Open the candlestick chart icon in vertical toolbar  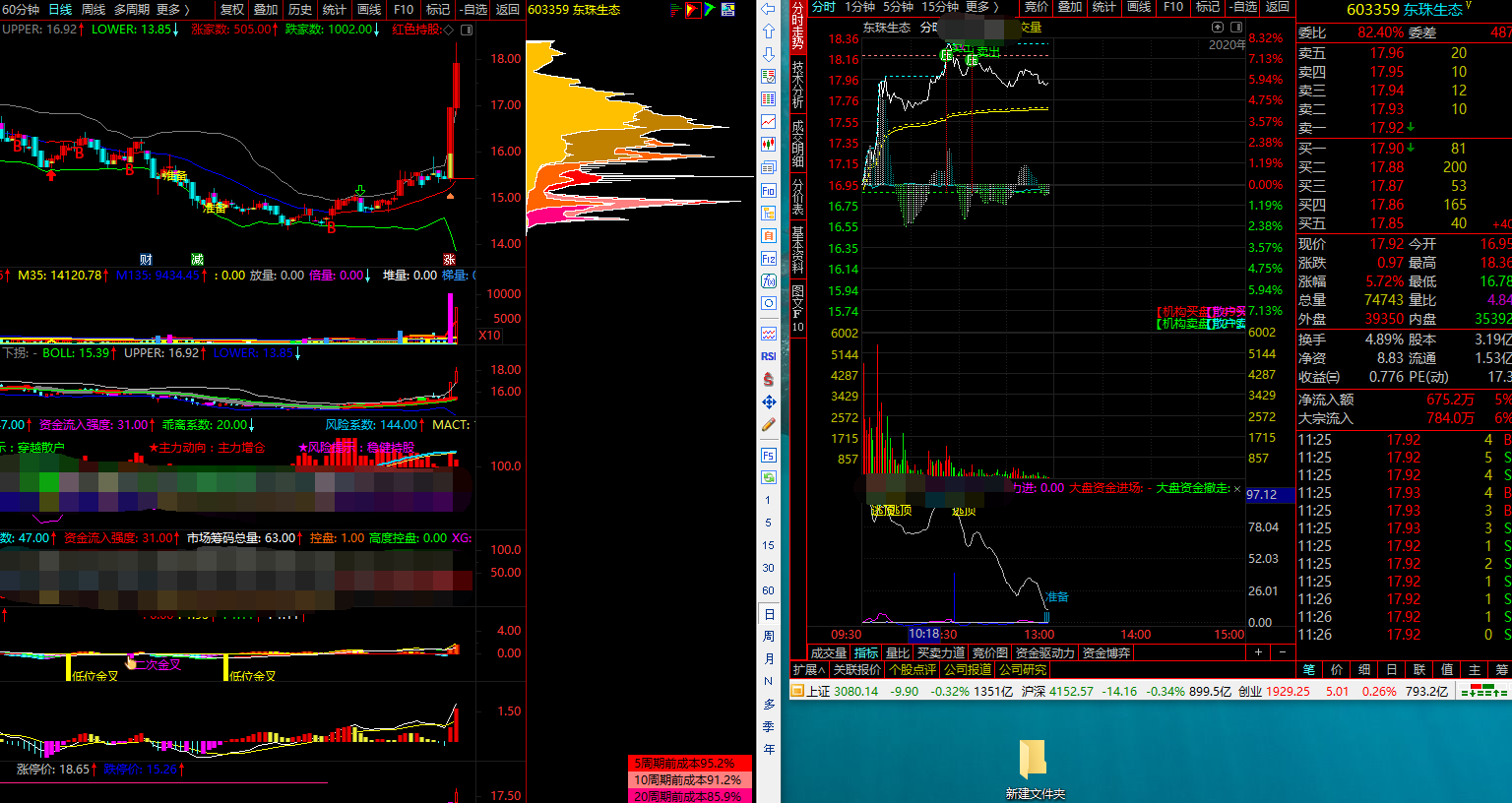769,145
